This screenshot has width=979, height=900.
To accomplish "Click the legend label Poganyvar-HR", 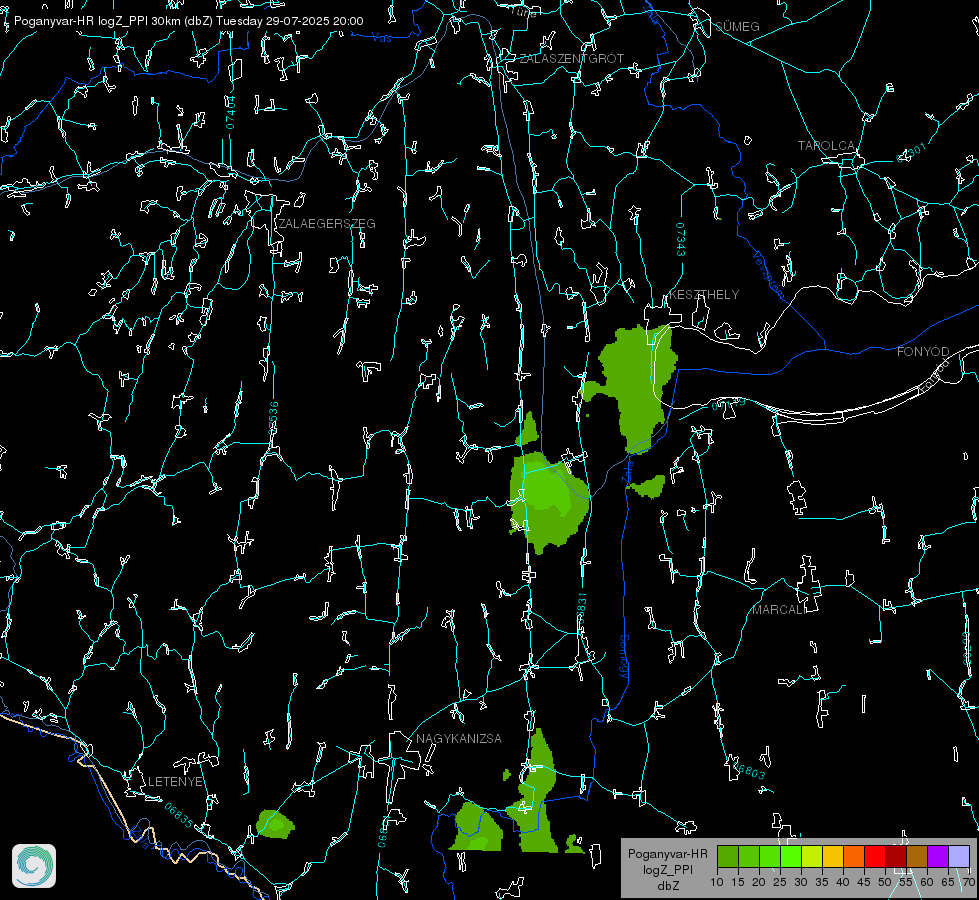I will [667, 854].
